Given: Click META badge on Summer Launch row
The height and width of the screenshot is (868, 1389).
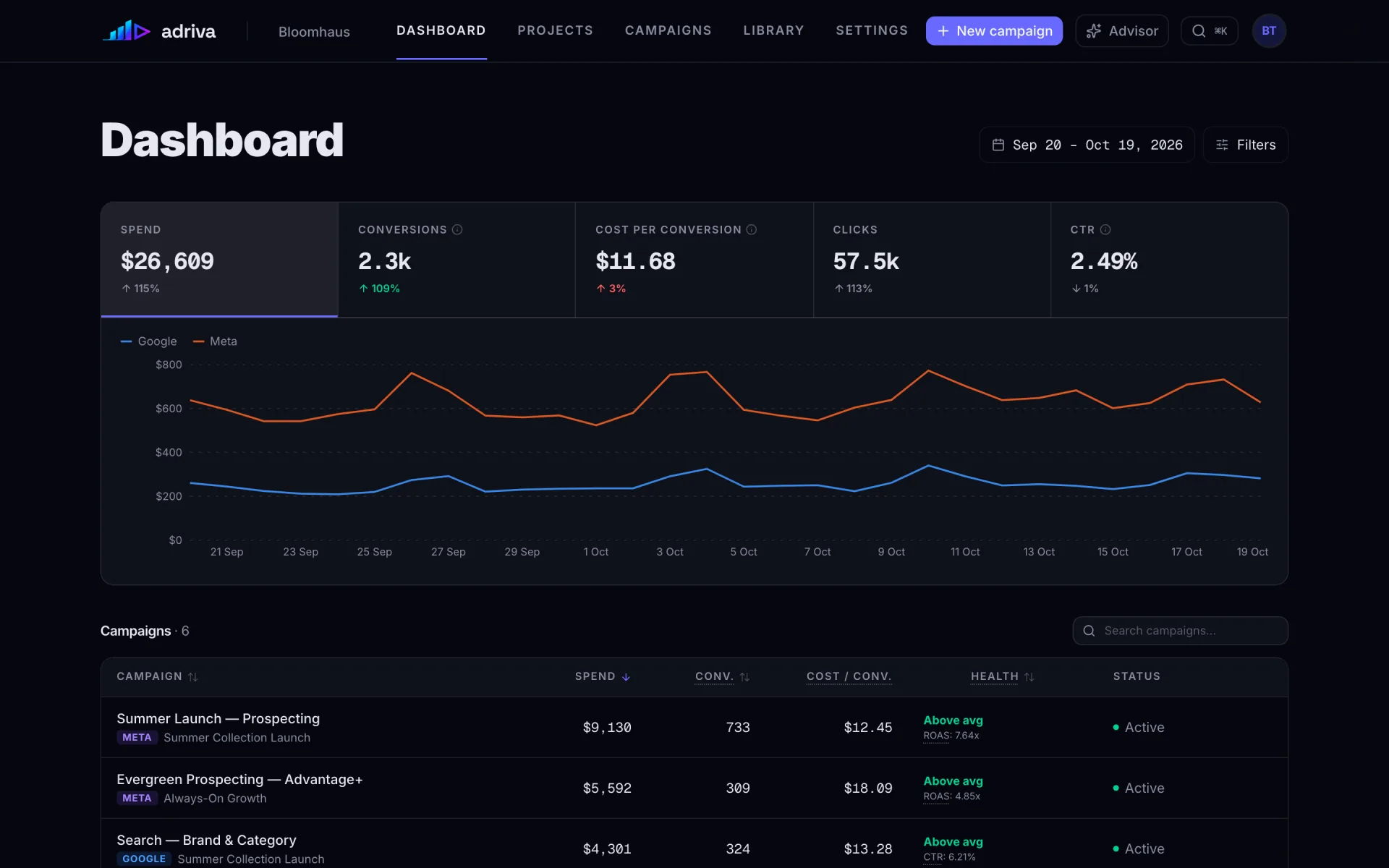Looking at the screenshot, I should [137, 737].
